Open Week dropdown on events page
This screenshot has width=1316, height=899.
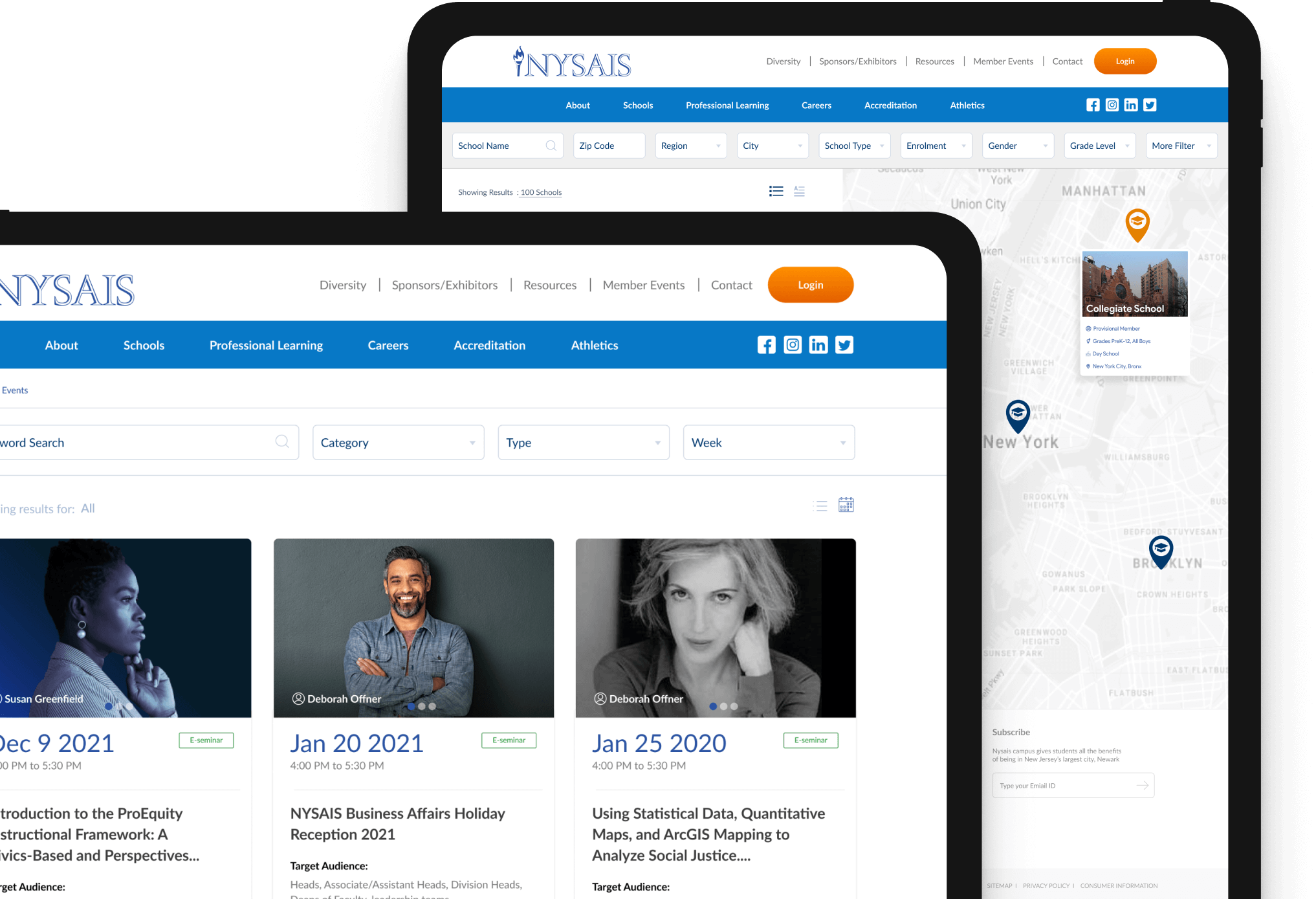click(769, 443)
